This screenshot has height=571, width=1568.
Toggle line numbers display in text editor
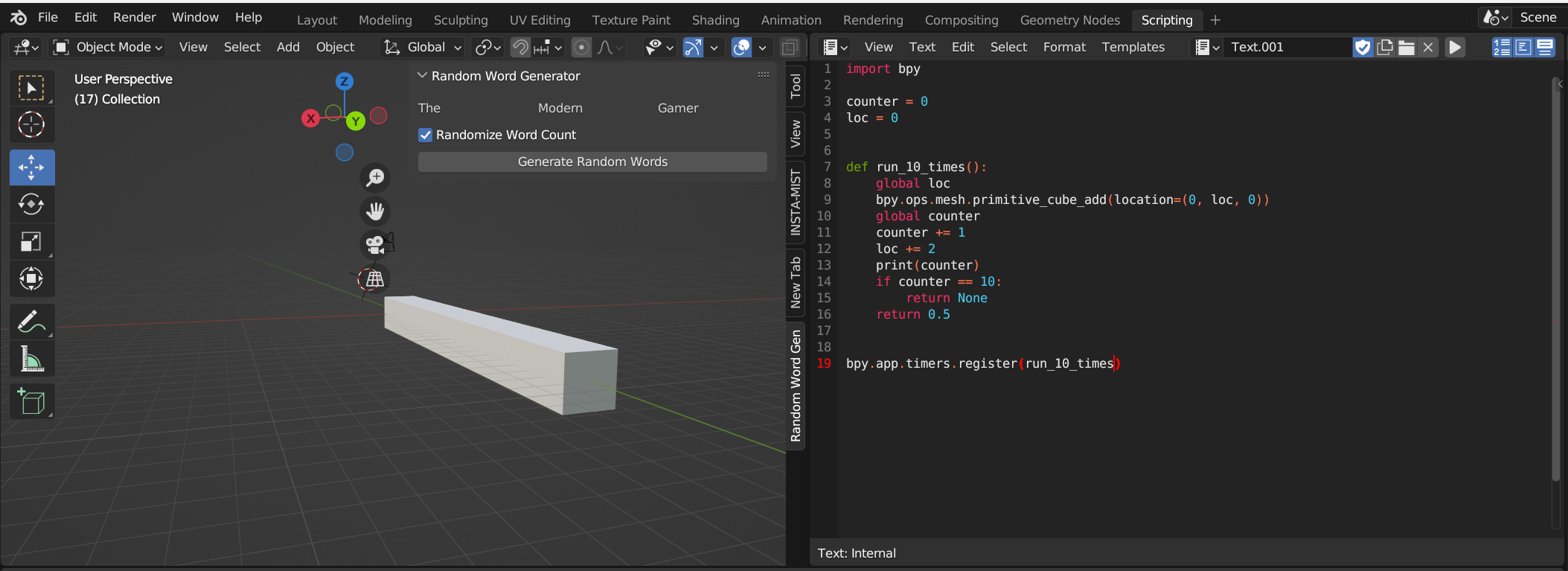click(1501, 48)
